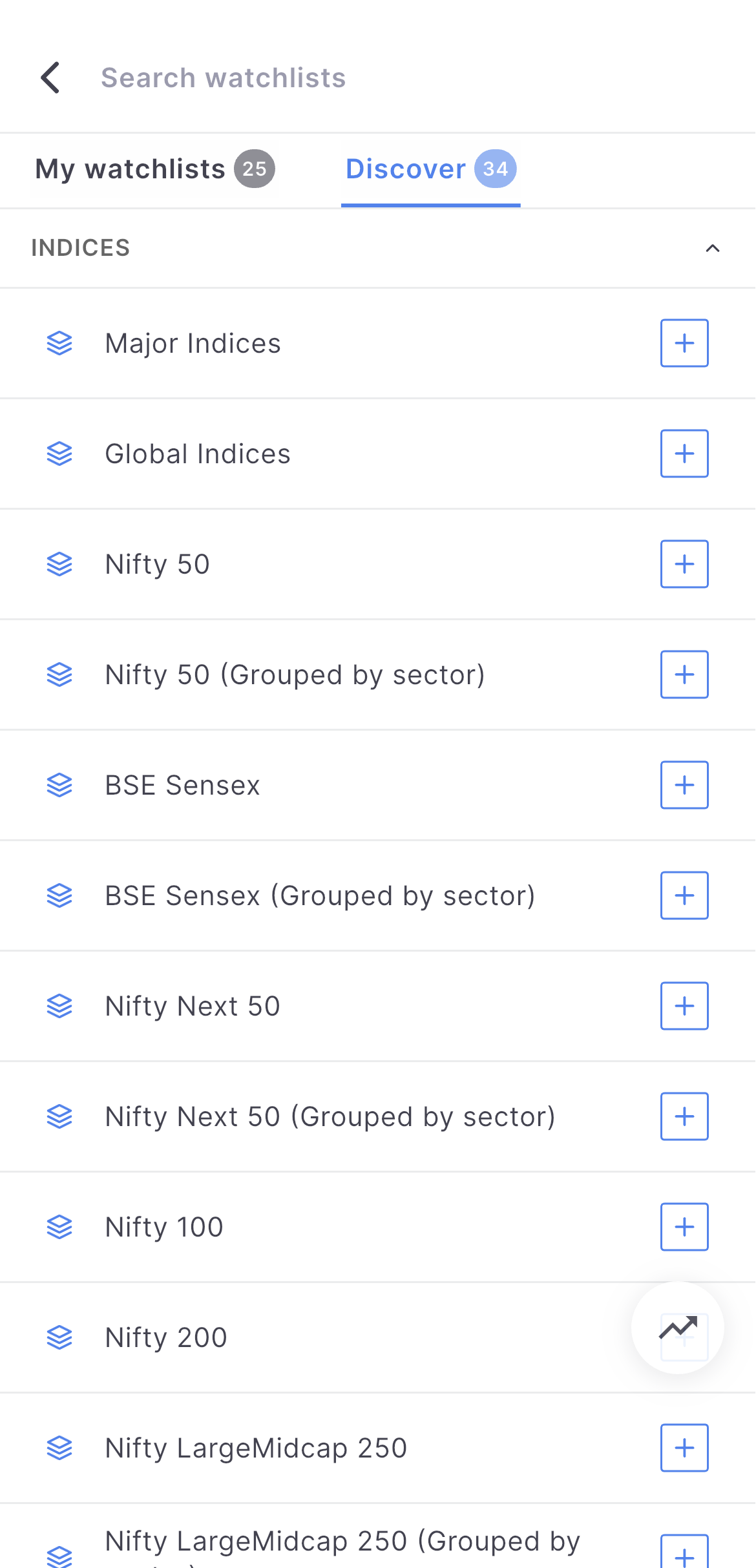Image resolution: width=756 pixels, height=1568 pixels.
Task: Add Nifty LargeMidcap 250 using plus
Action: click(684, 1448)
